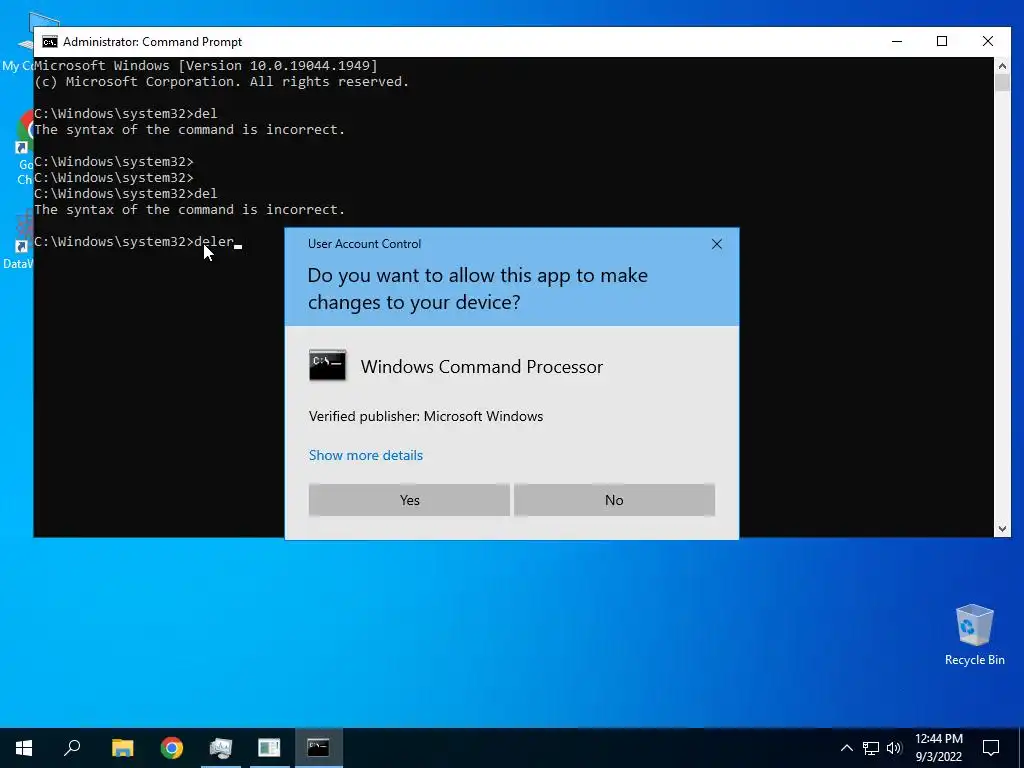This screenshot has height=768, width=1024.
Task: Open File Explorer from the taskbar
Action: coord(122,748)
